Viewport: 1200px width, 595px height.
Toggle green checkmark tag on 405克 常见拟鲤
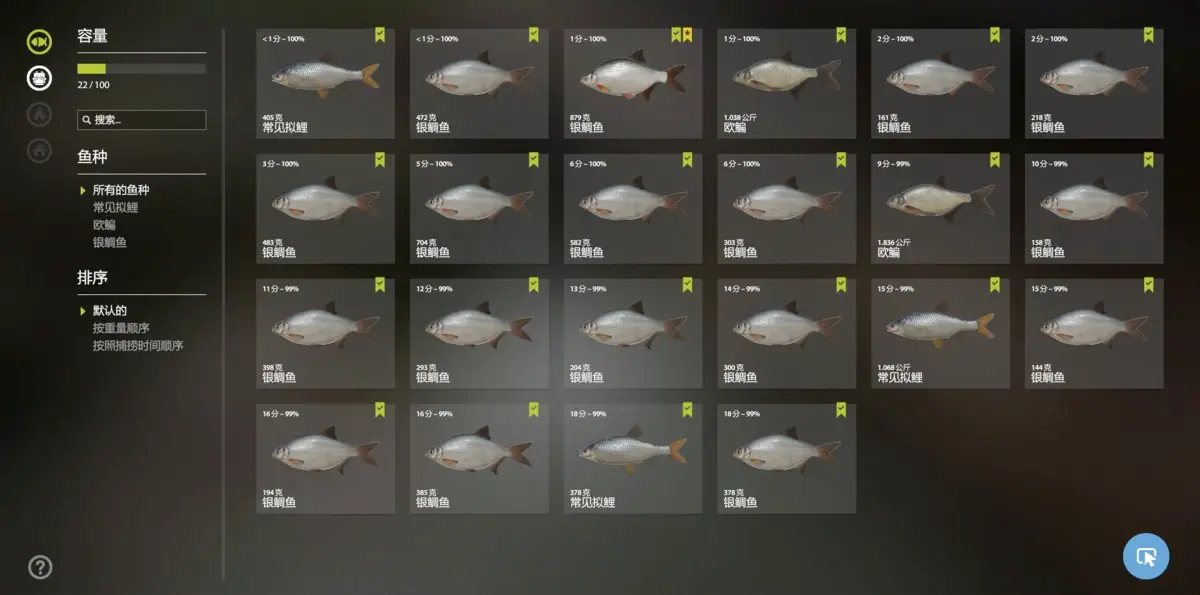pos(380,35)
